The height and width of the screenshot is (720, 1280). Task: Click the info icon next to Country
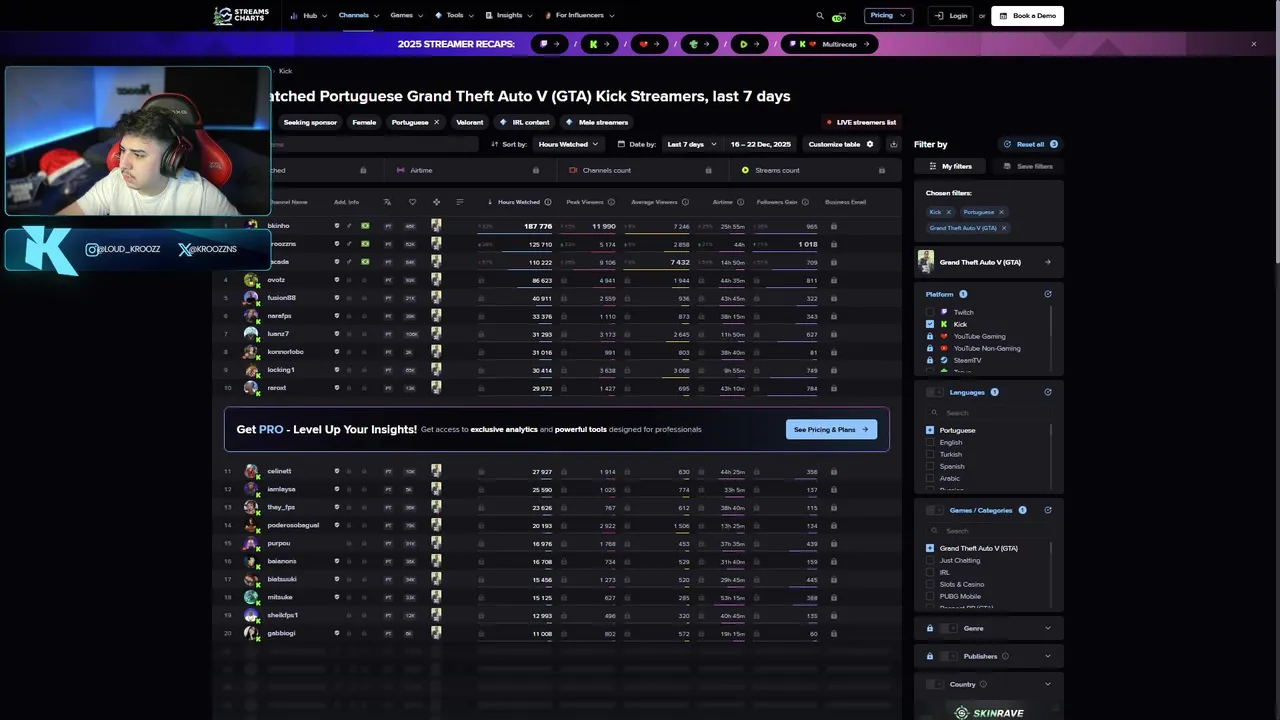click(x=983, y=684)
